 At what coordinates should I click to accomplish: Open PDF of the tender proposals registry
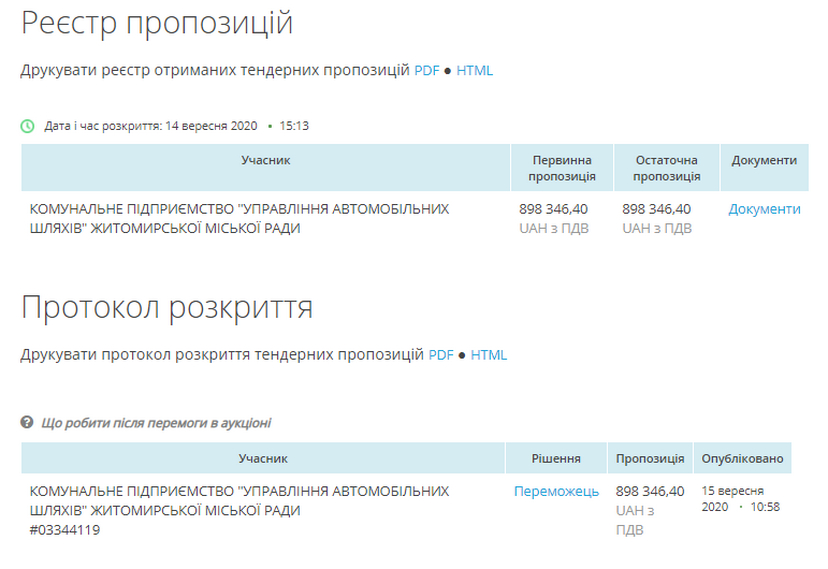pos(427,71)
